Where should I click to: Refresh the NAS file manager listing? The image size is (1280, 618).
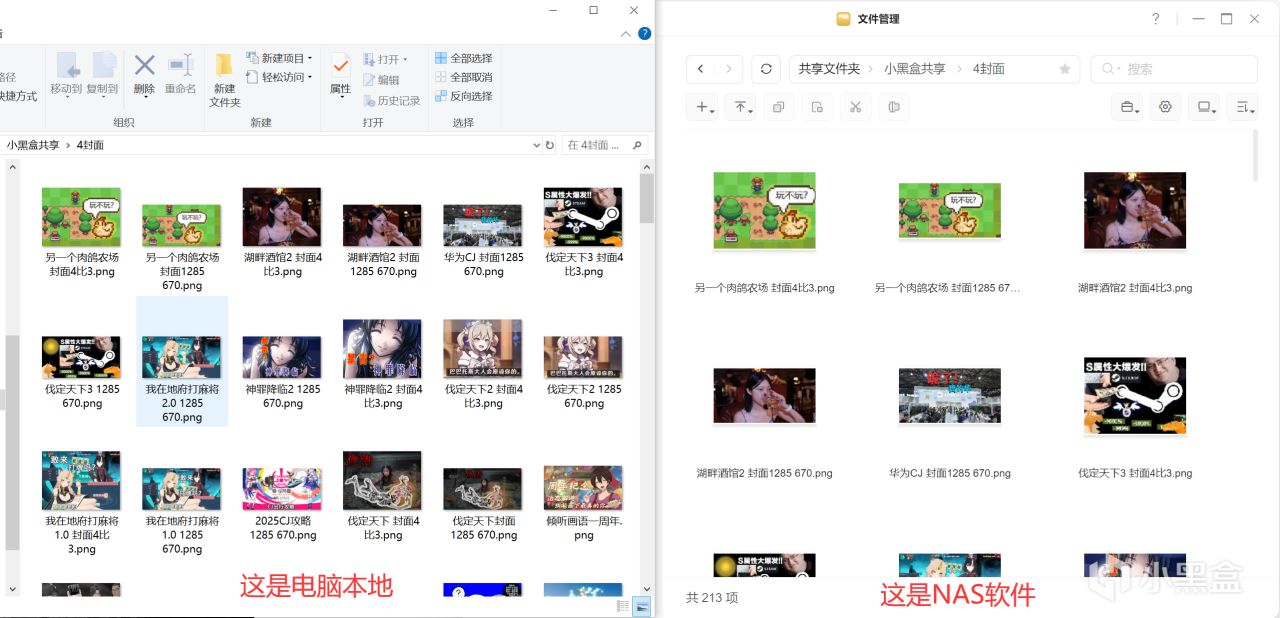(766, 69)
